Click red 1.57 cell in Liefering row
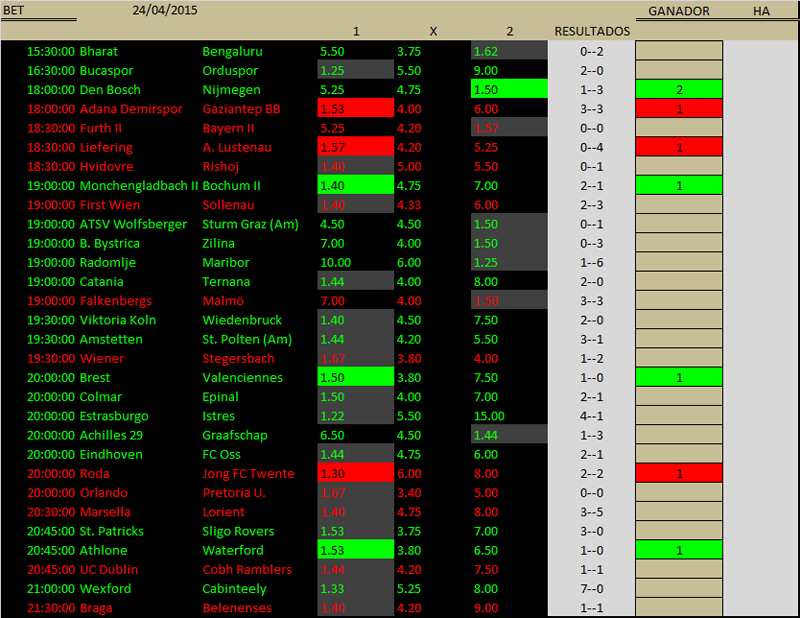Viewport: 800px width, 618px height. coord(356,147)
